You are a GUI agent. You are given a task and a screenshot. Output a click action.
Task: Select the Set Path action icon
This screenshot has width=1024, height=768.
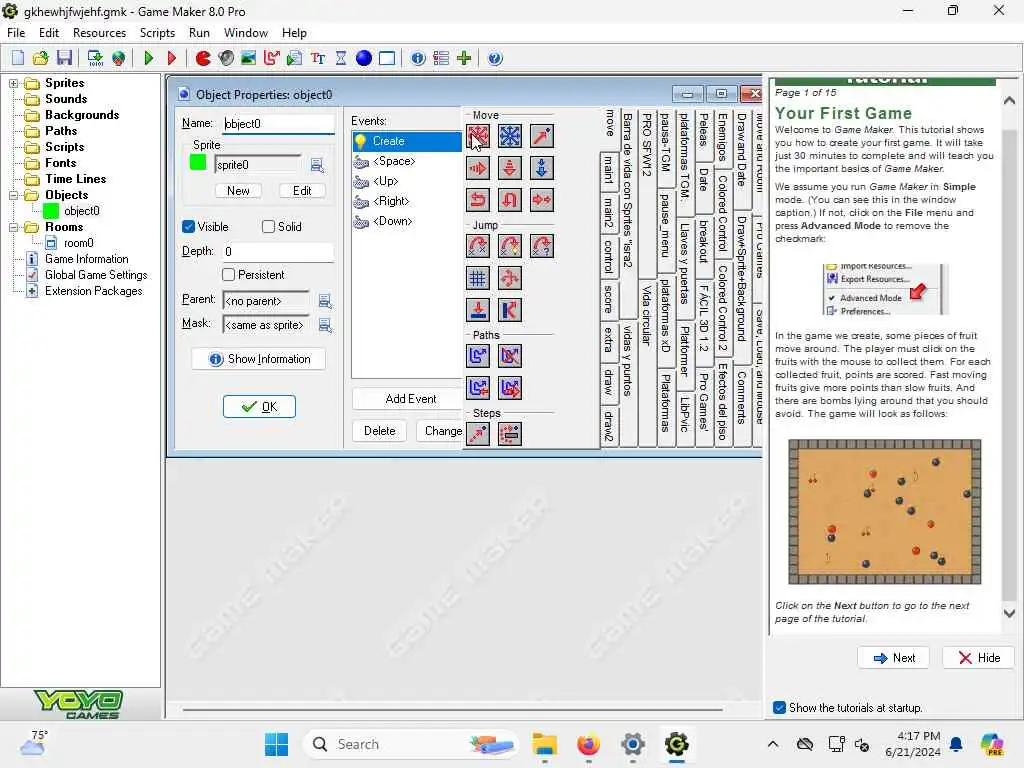click(x=478, y=356)
